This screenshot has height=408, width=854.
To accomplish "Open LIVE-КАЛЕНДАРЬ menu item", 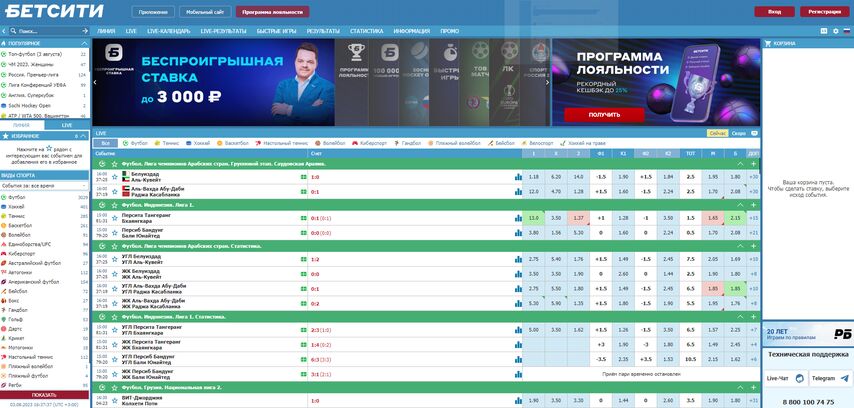I will (x=169, y=31).
